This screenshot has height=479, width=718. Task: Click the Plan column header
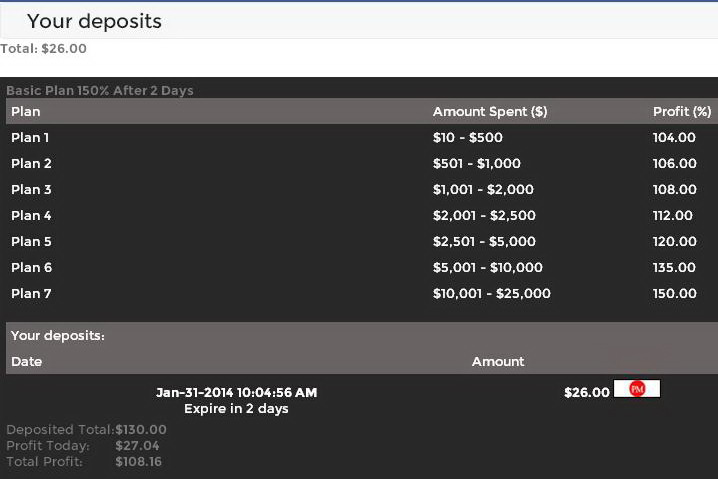tap(26, 112)
